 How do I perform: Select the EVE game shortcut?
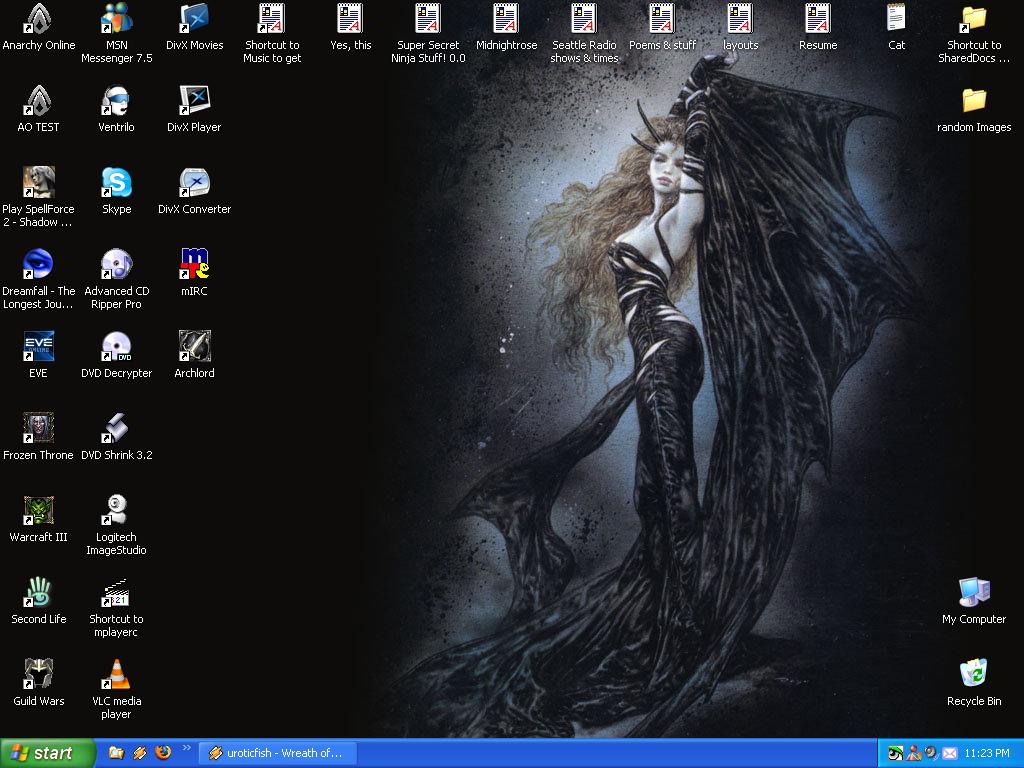tap(38, 347)
